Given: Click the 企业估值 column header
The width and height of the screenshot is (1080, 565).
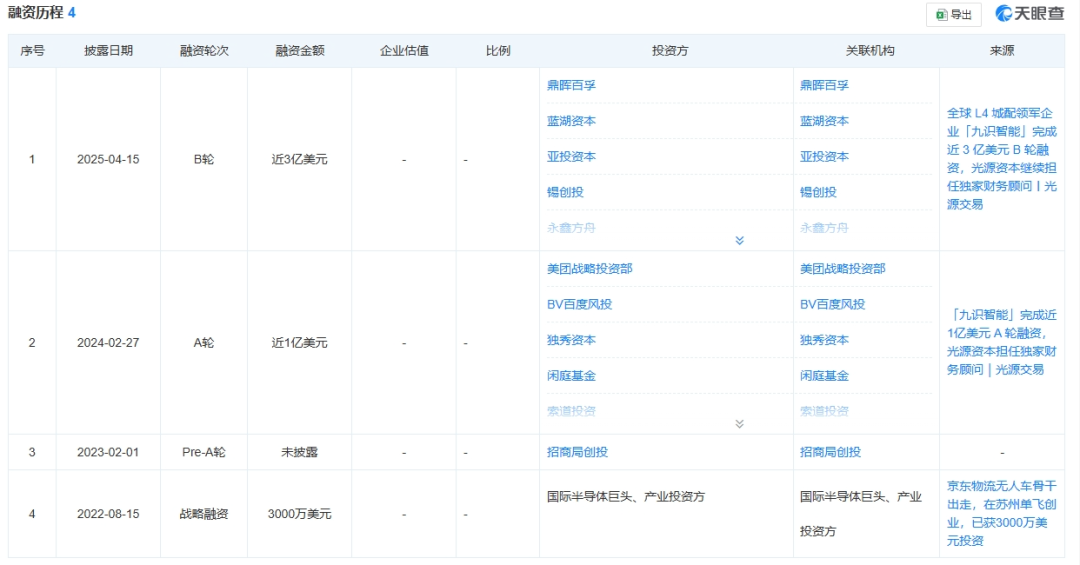Looking at the screenshot, I should click(x=404, y=51).
